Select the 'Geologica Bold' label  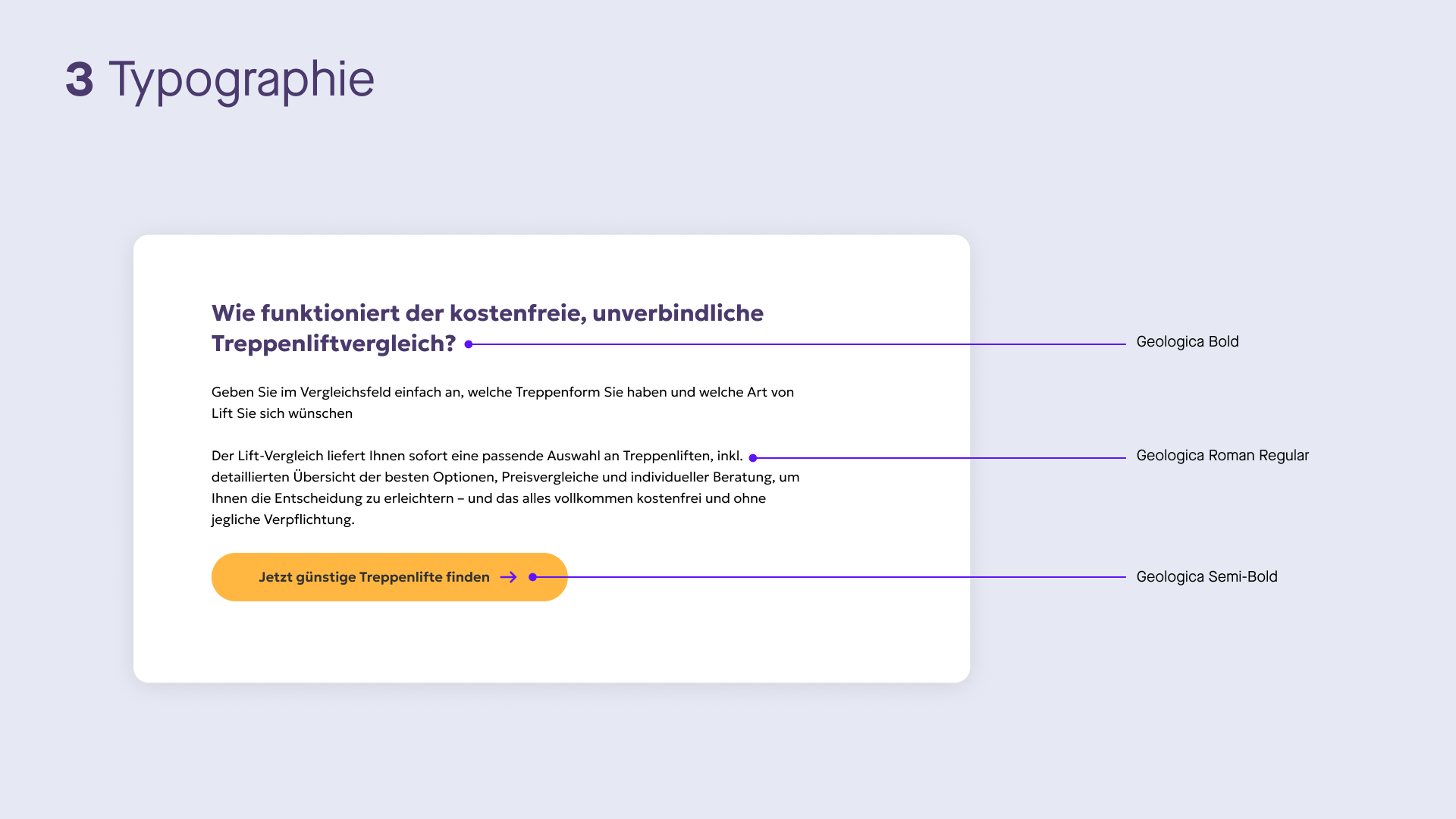[1188, 342]
